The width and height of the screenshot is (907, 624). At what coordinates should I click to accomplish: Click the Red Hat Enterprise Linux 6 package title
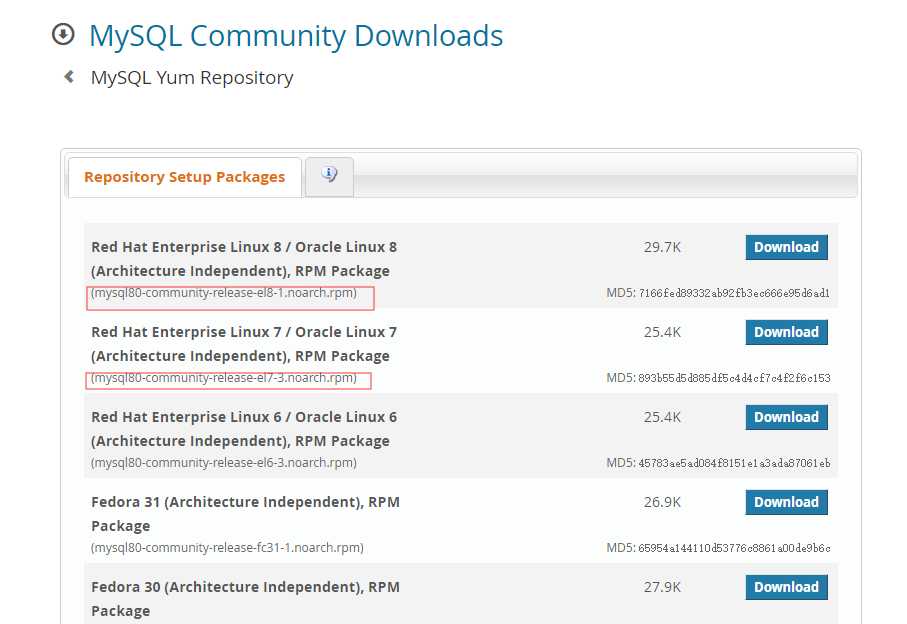click(x=244, y=429)
